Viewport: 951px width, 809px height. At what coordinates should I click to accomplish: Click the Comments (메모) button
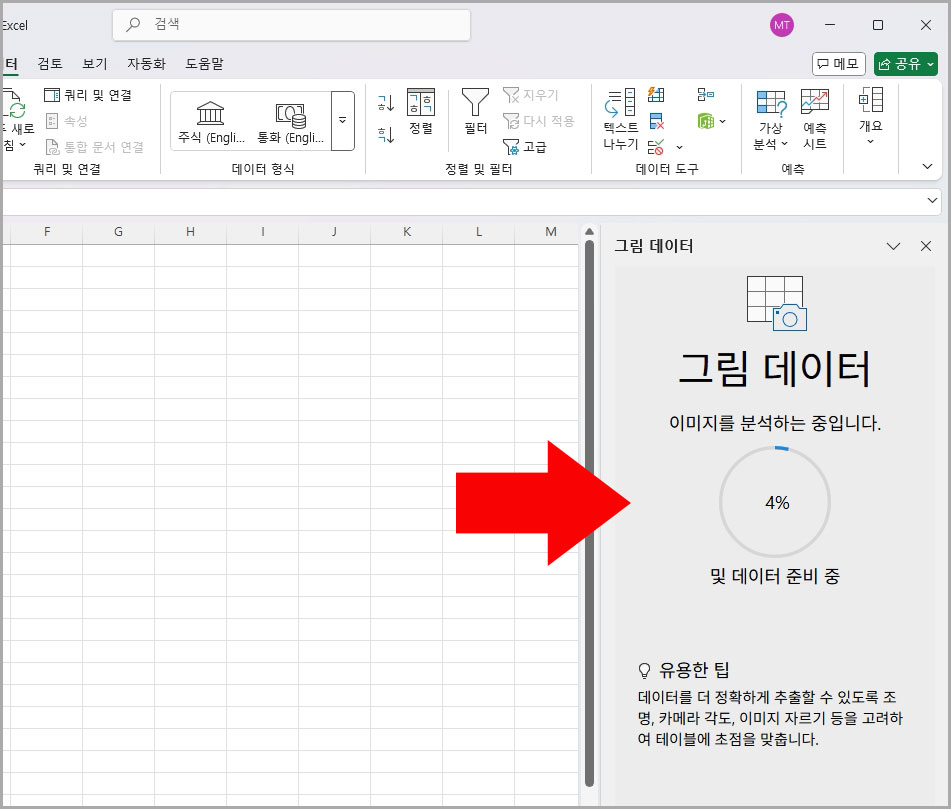(838, 64)
